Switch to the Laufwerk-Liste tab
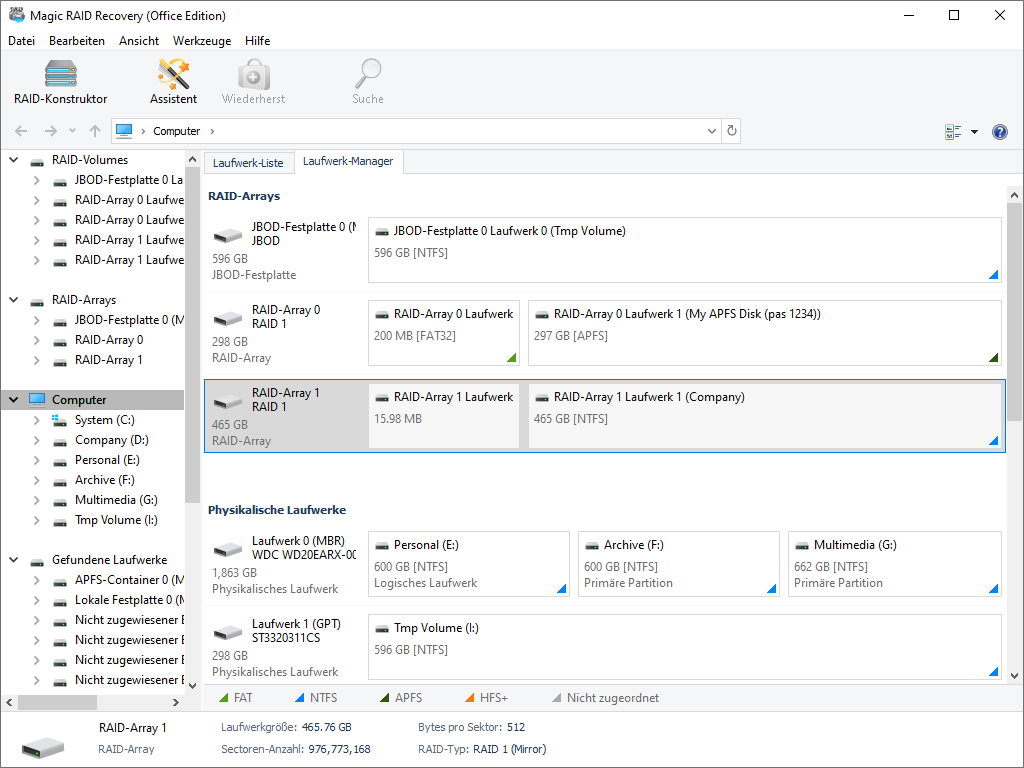 pyautogui.click(x=248, y=163)
